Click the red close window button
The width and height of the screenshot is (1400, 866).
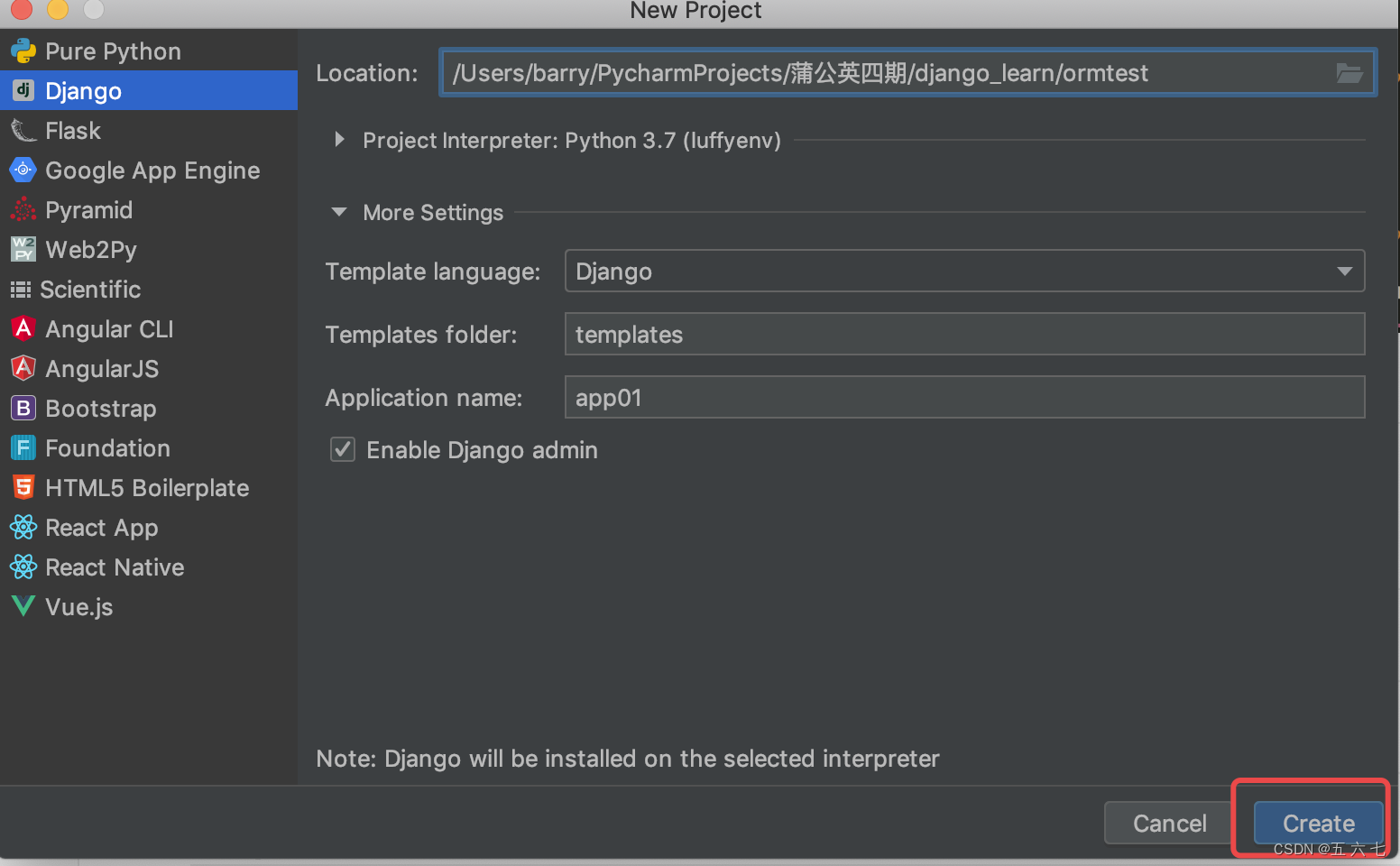[22, 9]
